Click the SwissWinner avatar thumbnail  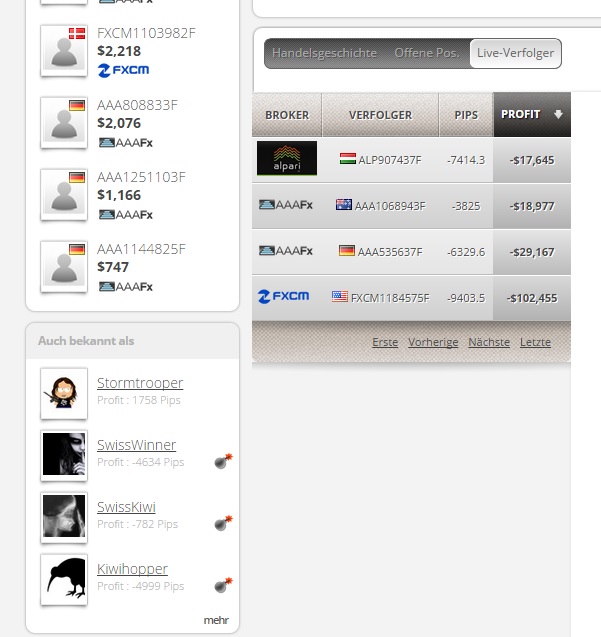(x=64, y=455)
